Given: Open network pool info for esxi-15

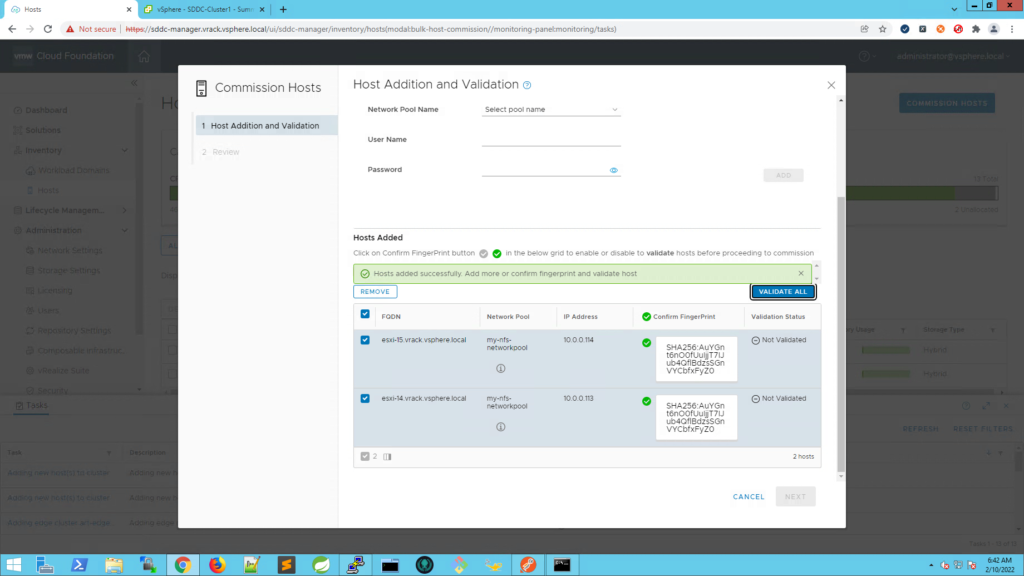Looking at the screenshot, I should tap(500, 368).
